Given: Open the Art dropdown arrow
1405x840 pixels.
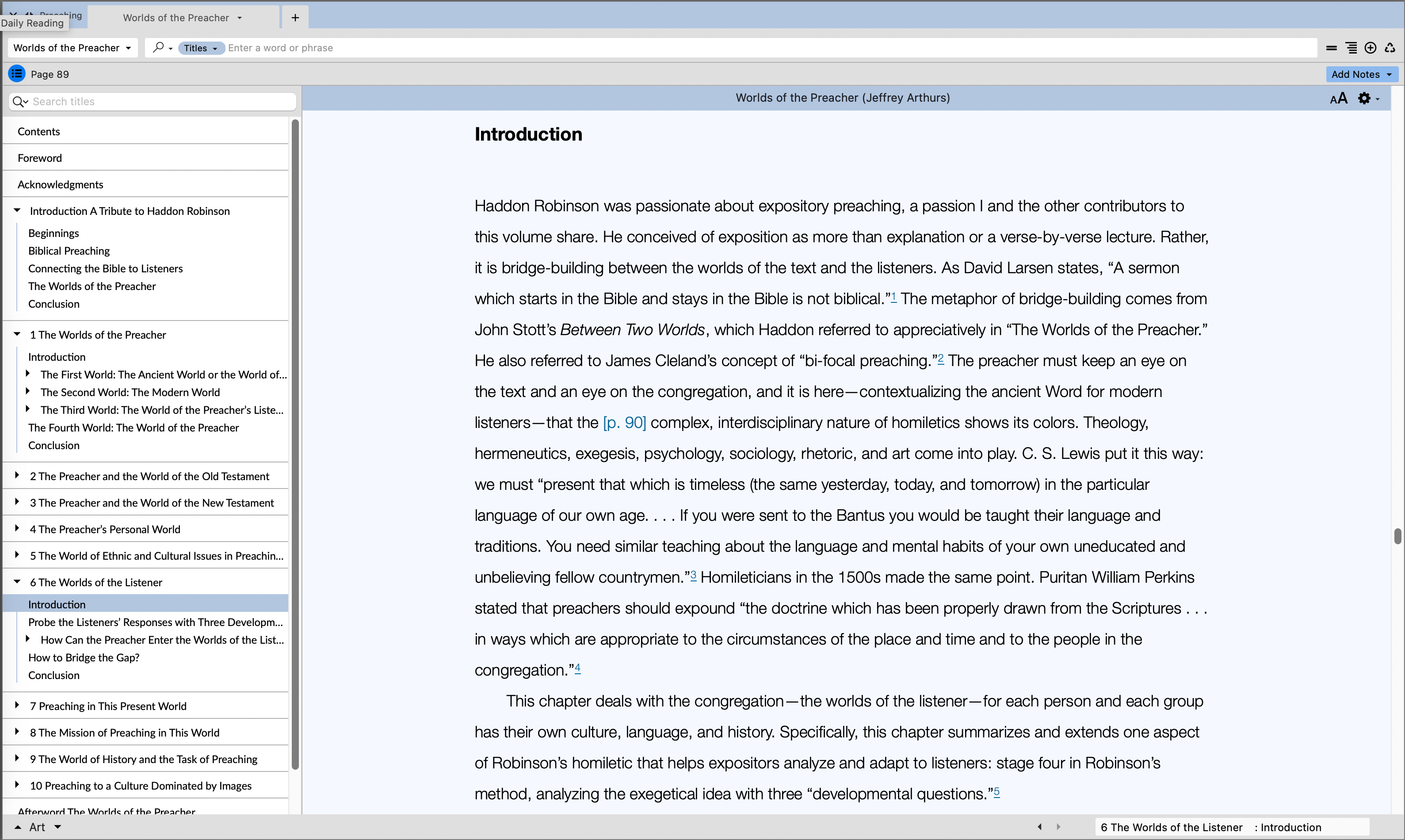Looking at the screenshot, I should point(58,827).
